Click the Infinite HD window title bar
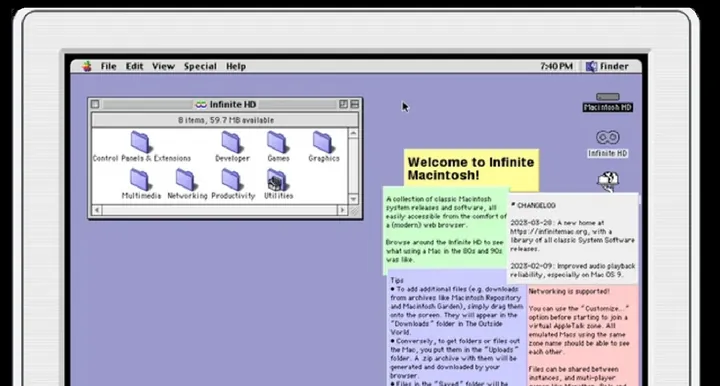The height and width of the screenshot is (386, 720). [x=225, y=104]
